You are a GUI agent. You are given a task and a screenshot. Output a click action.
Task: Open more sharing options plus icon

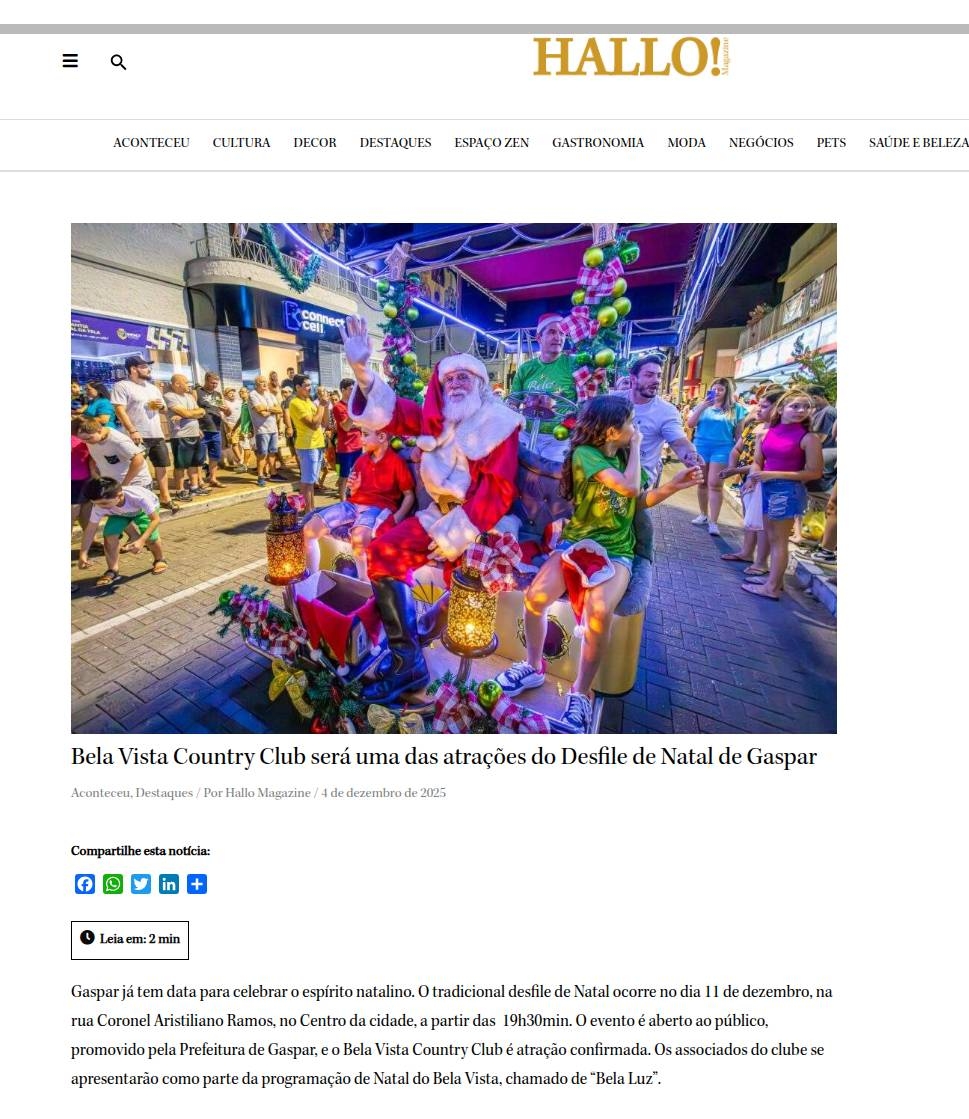pos(197,884)
